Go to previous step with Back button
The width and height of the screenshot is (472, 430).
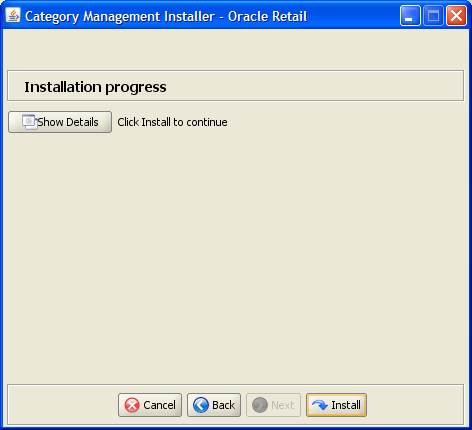pos(214,405)
